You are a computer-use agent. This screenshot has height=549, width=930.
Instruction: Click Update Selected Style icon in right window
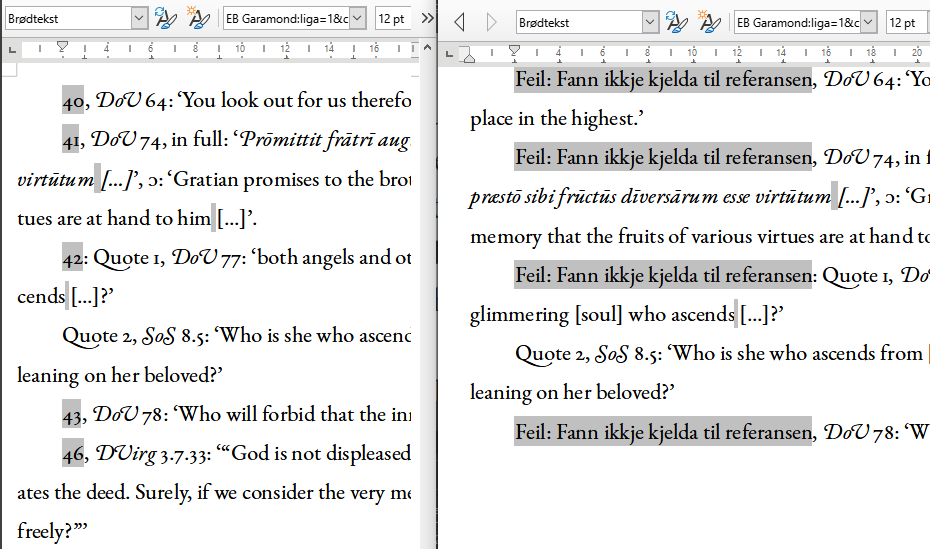(676, 22)
